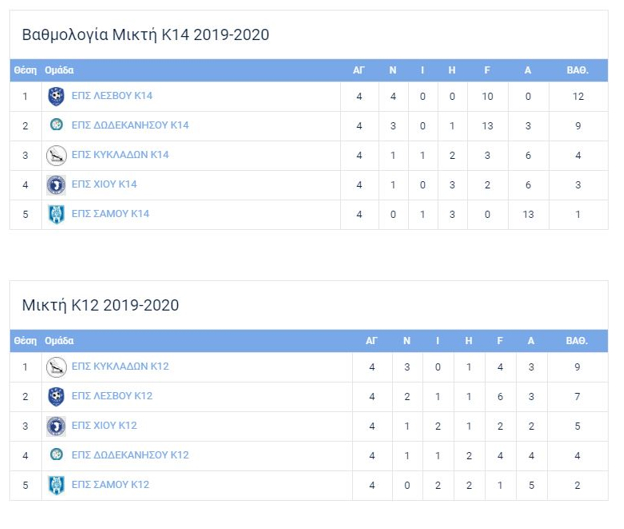Open the ΕΠΣ ΛΕΣΒΟΥ Κ14 team link
This screenshot has height=529, width=624.
[x=112, y=96]
